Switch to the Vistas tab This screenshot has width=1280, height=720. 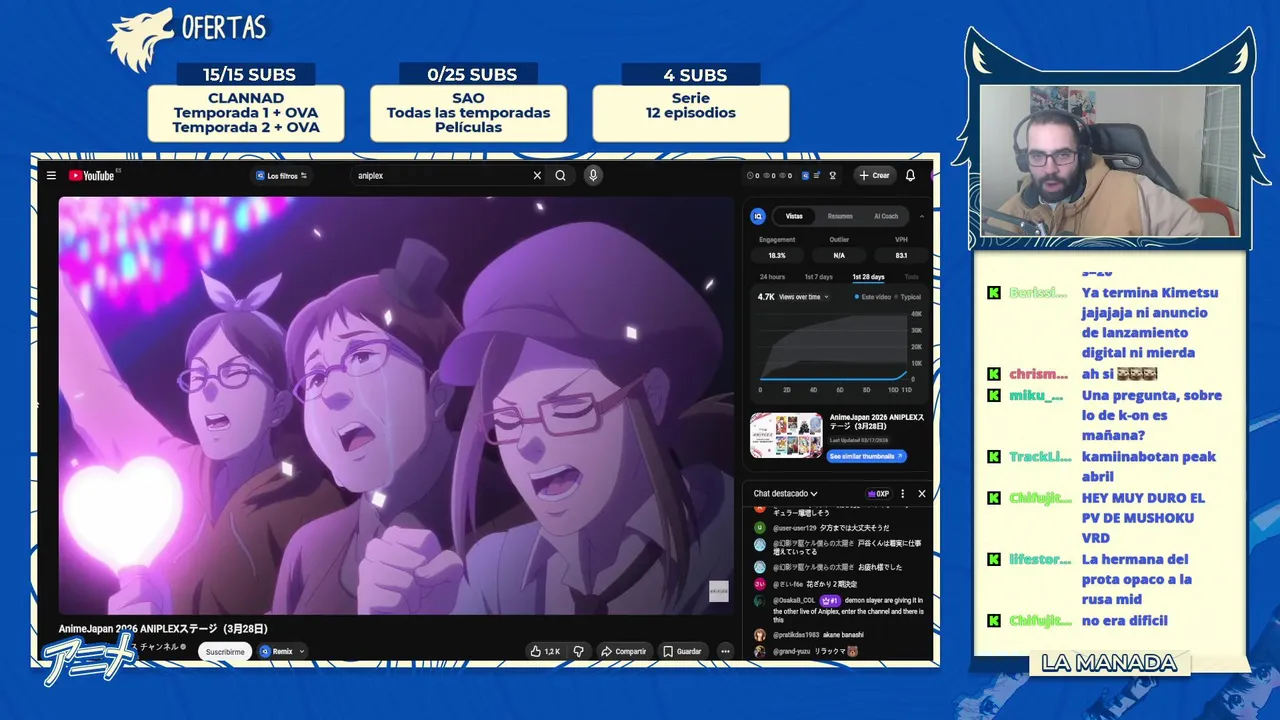[794, 216]
